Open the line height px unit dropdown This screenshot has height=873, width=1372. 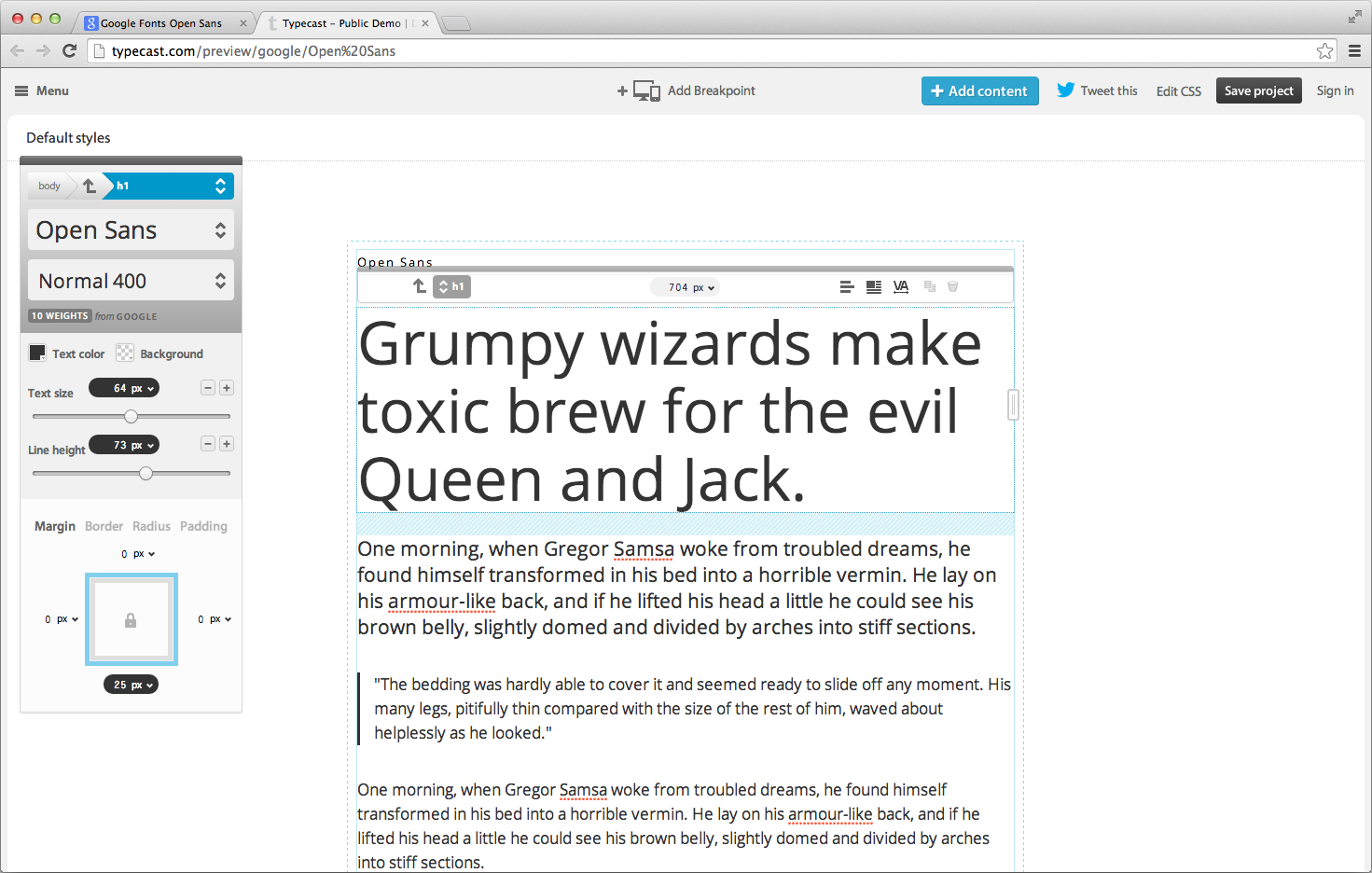tap(124, 445)
